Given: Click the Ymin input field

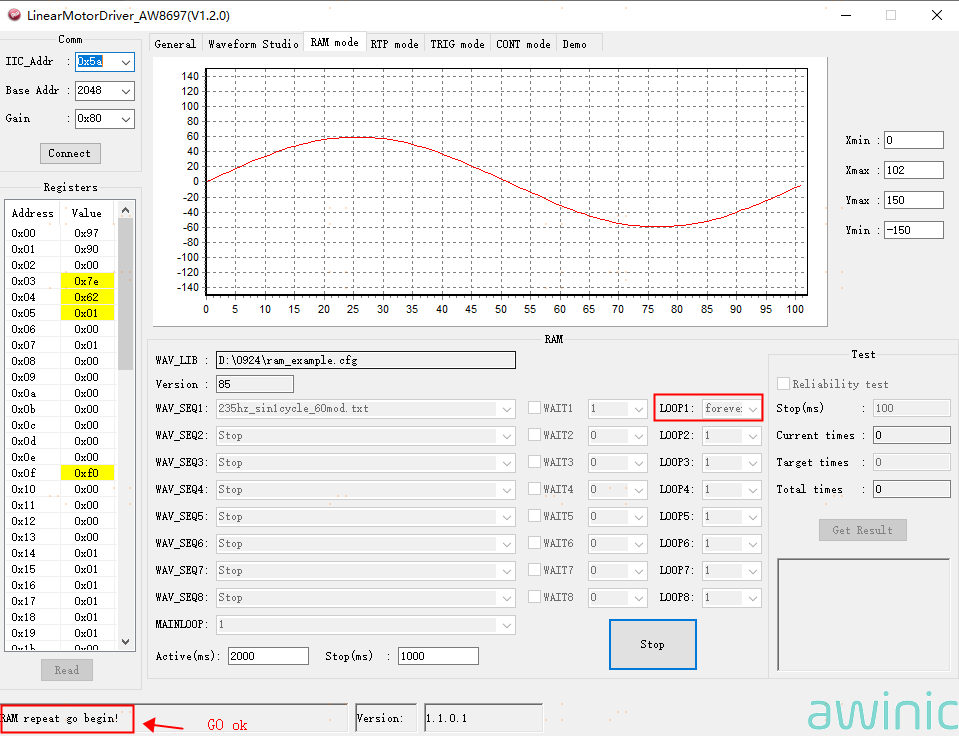Looking at the screenshot, I should (x=914, y=230).
